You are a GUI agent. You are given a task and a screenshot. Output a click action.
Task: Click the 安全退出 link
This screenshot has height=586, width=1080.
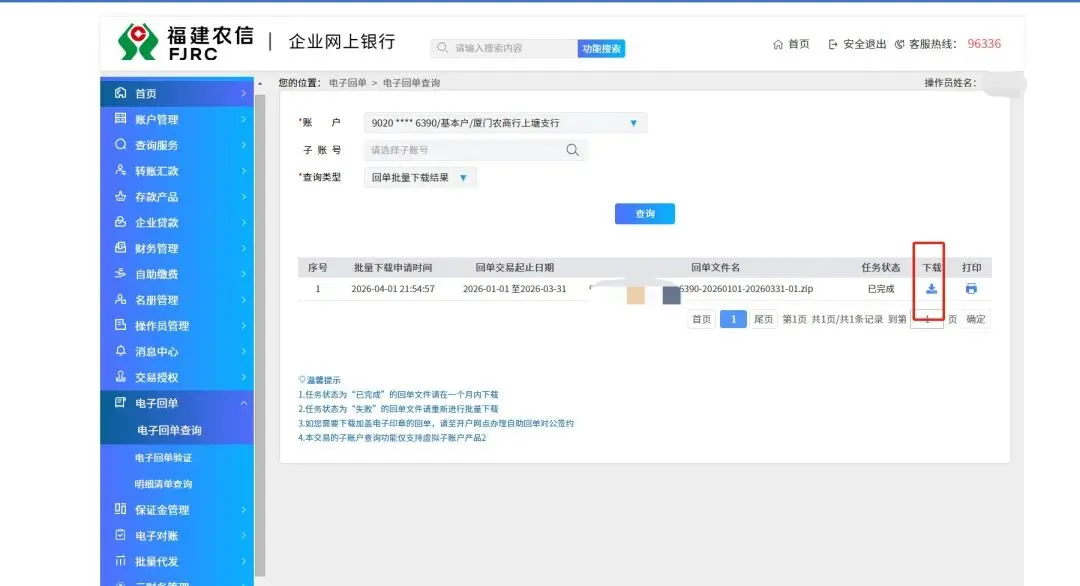[x=864, y=44]
